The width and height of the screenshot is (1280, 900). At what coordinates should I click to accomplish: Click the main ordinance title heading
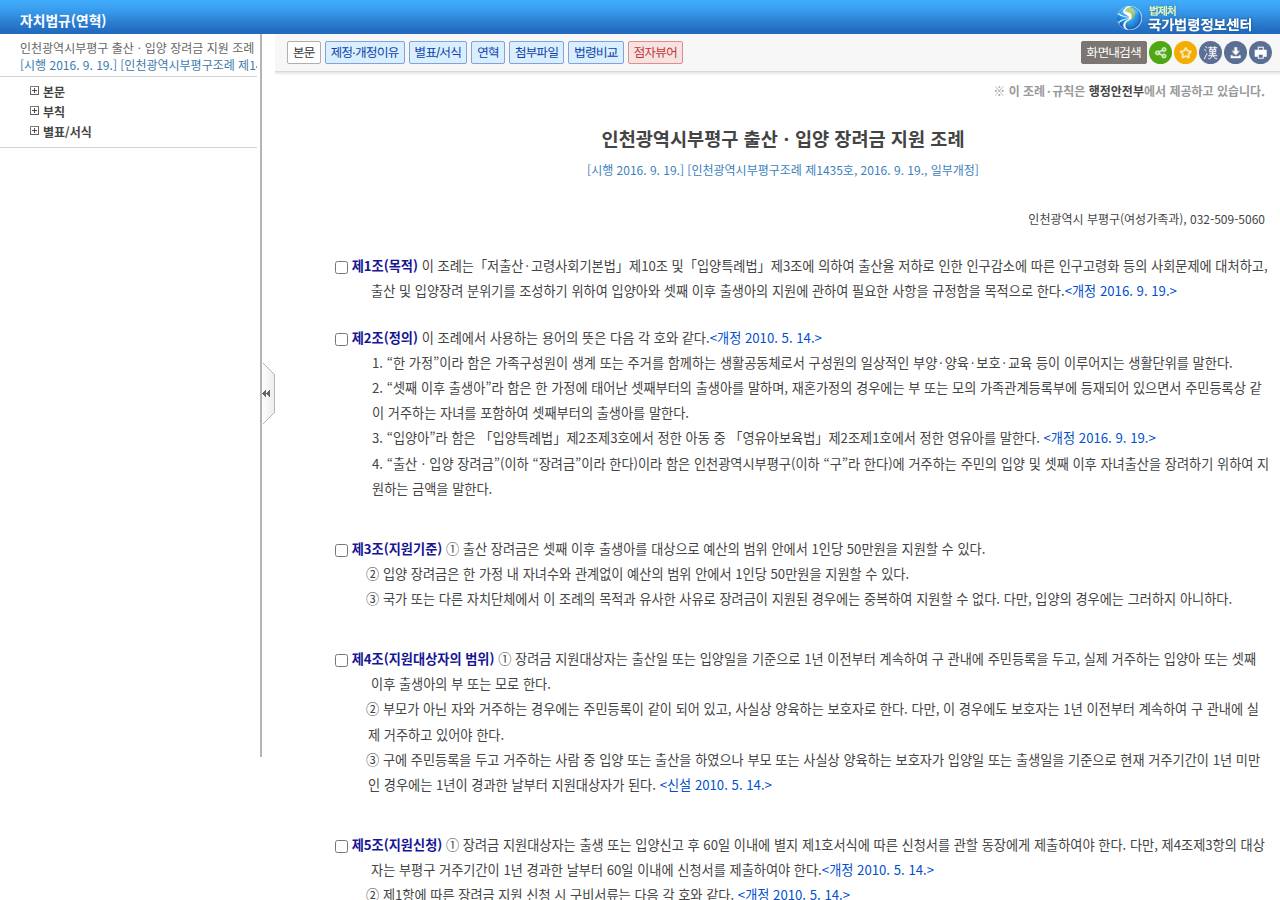[x=783, y=139]
